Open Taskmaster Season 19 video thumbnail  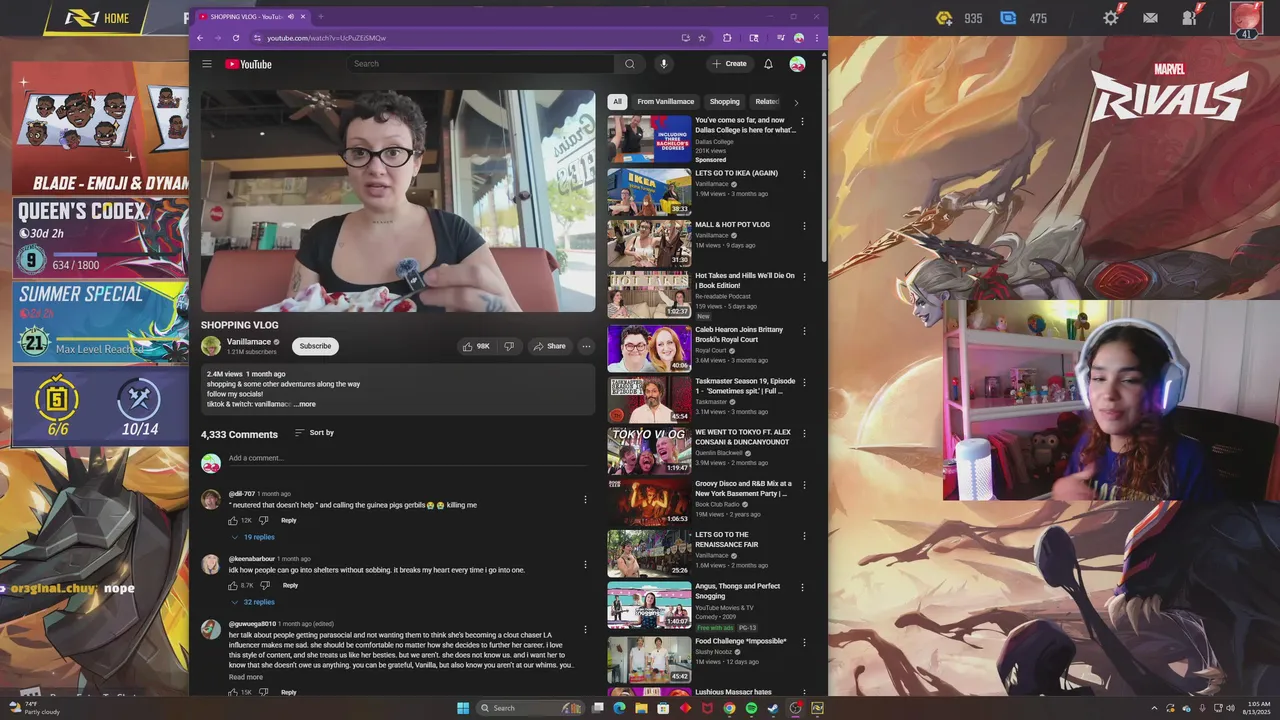coord(649,399)
